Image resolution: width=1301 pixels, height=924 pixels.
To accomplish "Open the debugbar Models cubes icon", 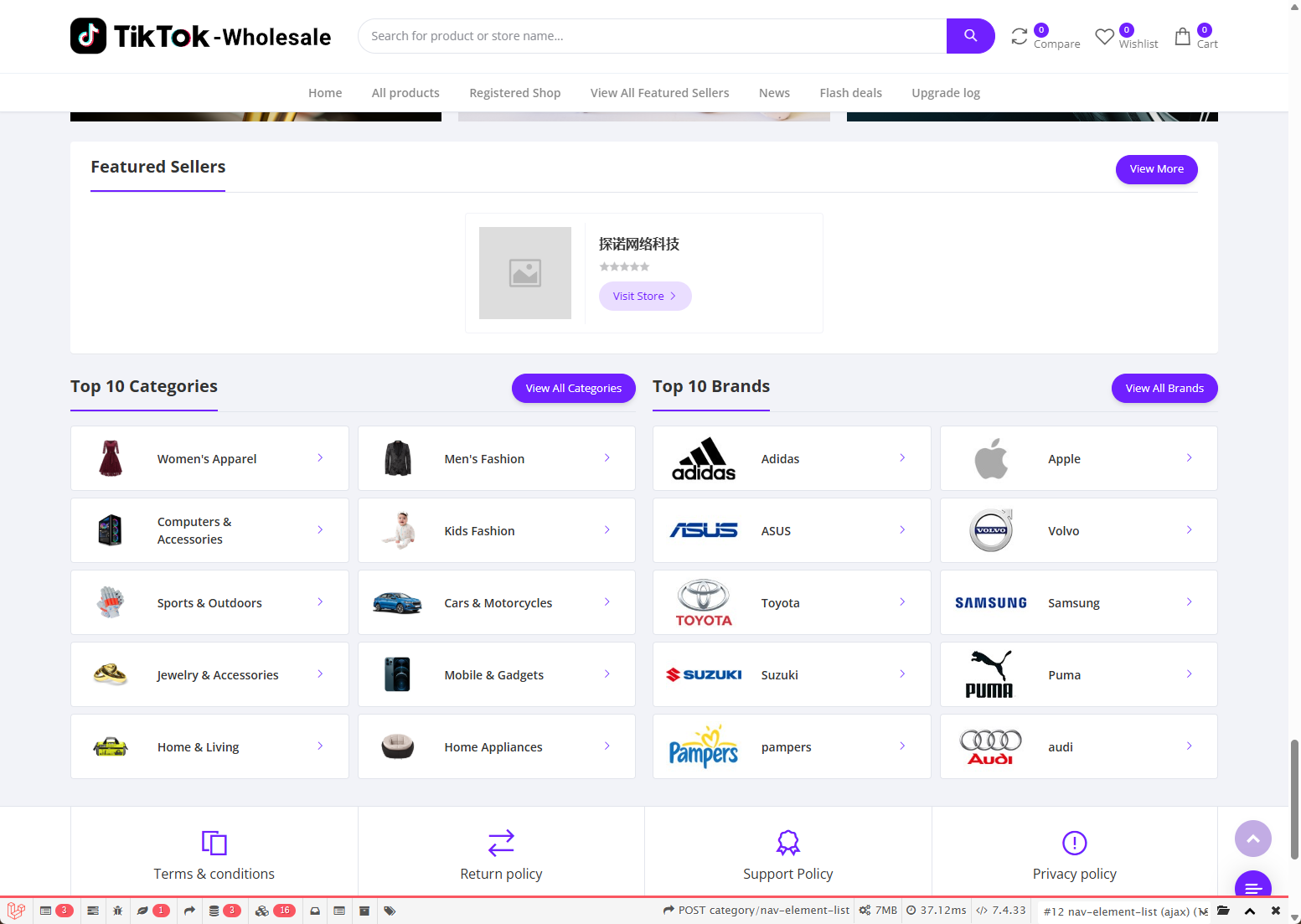I will click(x=262, y=911).
